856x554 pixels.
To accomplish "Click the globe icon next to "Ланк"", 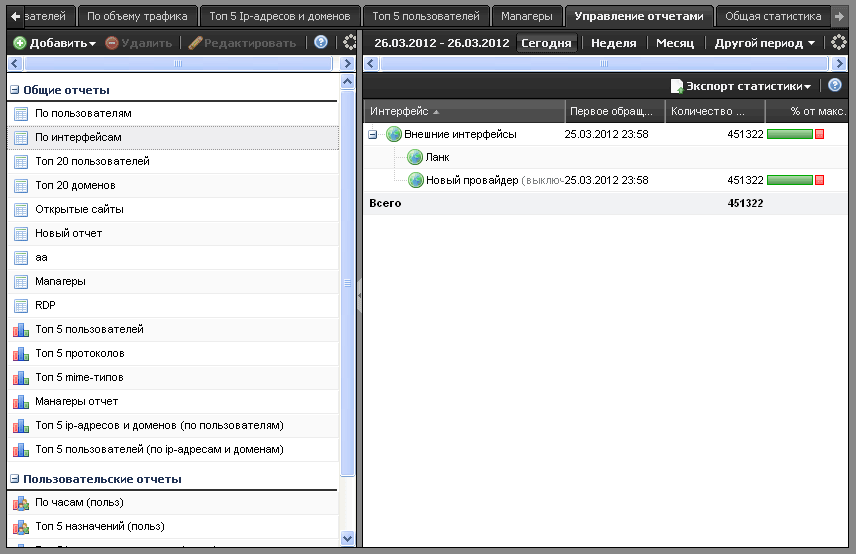I will (416, 157).
